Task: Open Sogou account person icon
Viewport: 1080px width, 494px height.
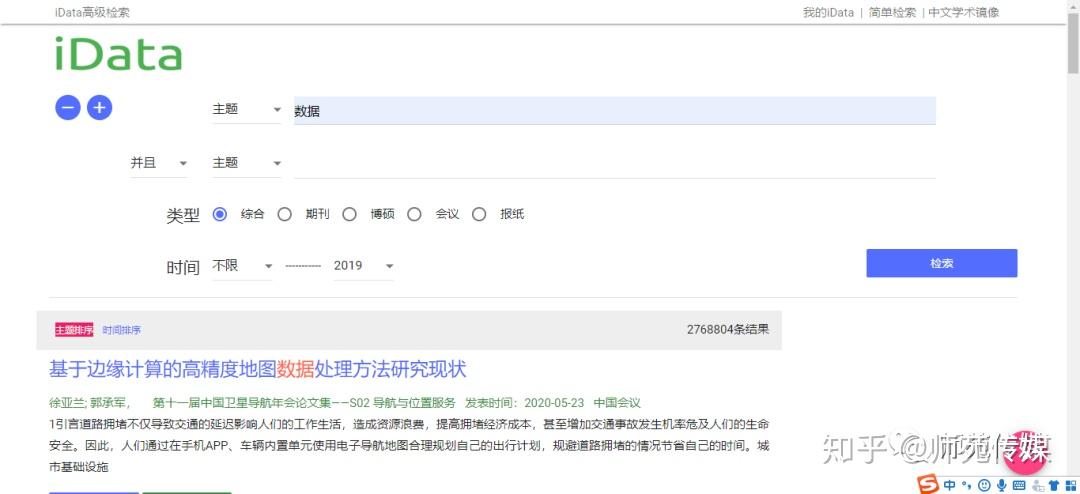Action: click(1037, 485)
